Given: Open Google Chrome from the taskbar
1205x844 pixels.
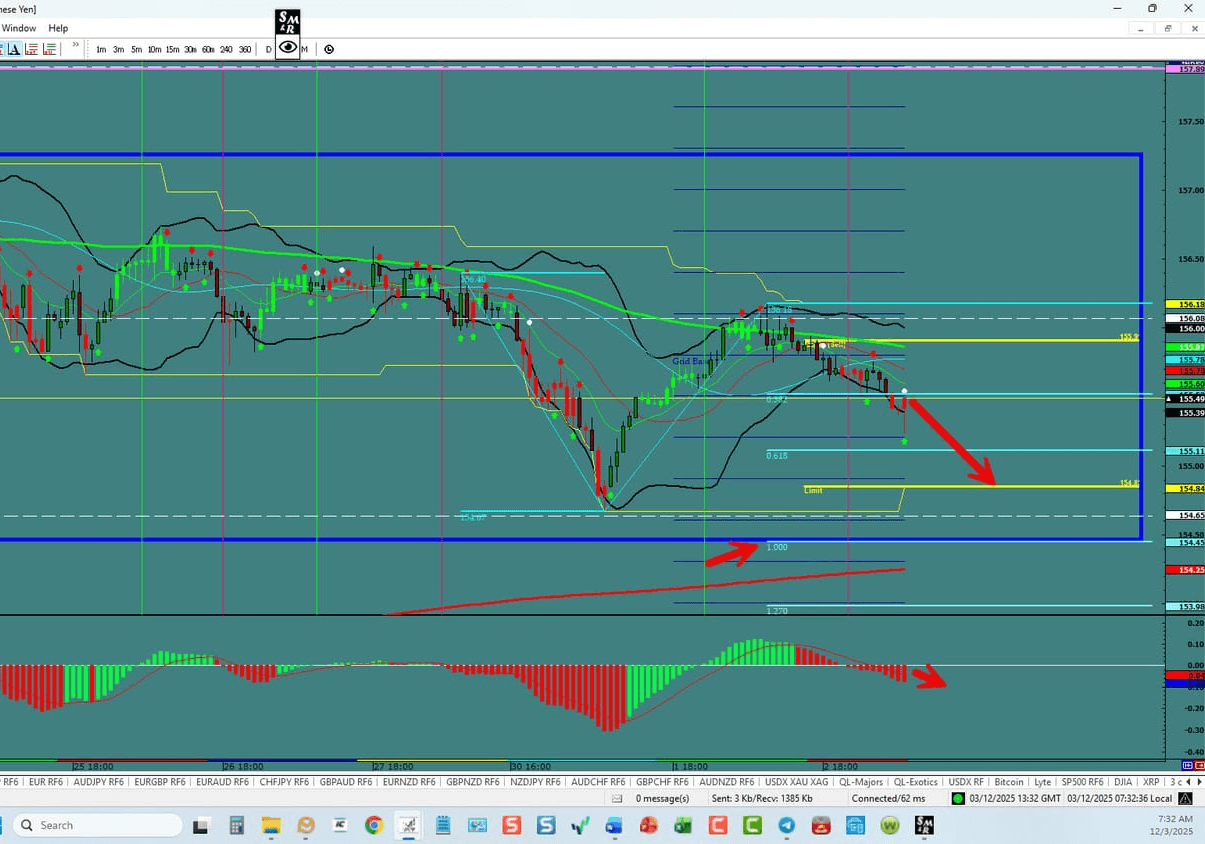Looking at the screenshot, I should click(374, 826).
